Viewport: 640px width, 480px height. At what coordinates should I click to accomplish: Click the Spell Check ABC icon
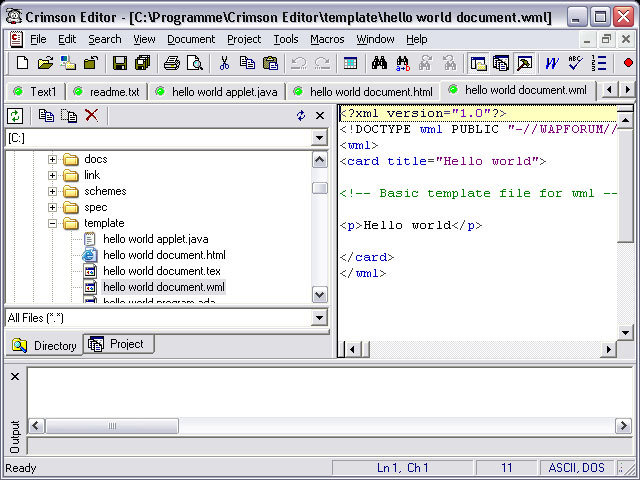575,63
